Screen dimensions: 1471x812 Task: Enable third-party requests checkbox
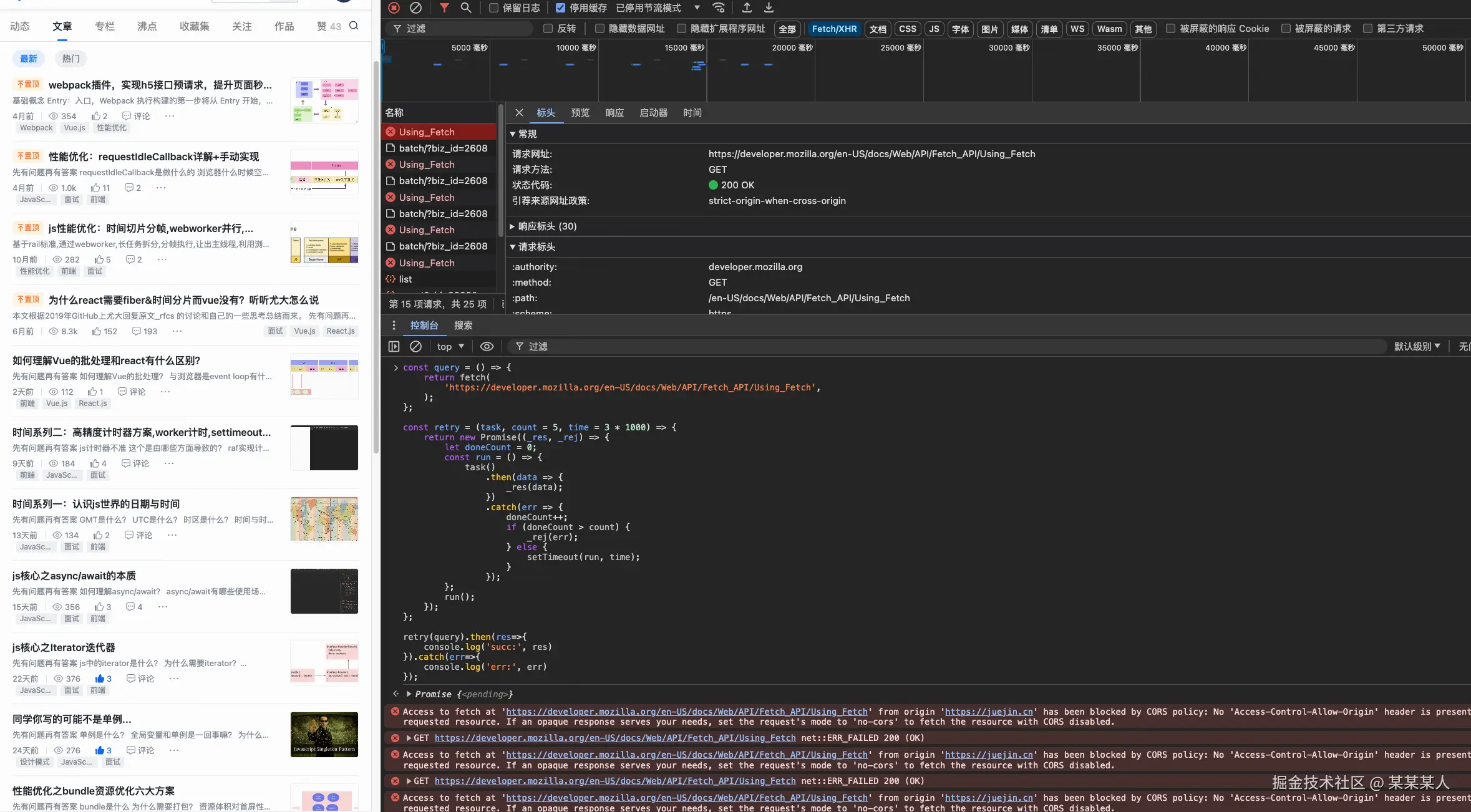(1367, 29)
